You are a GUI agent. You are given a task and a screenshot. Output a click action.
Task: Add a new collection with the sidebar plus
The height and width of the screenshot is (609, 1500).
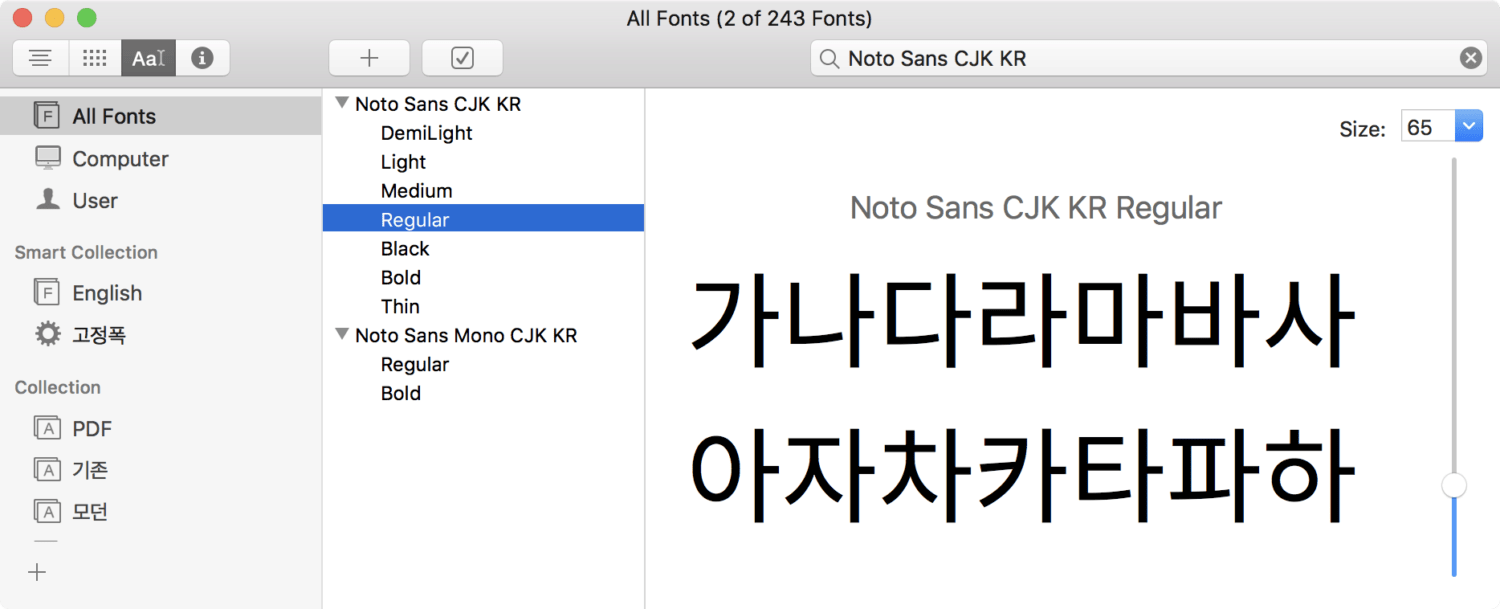coord(37,572)
